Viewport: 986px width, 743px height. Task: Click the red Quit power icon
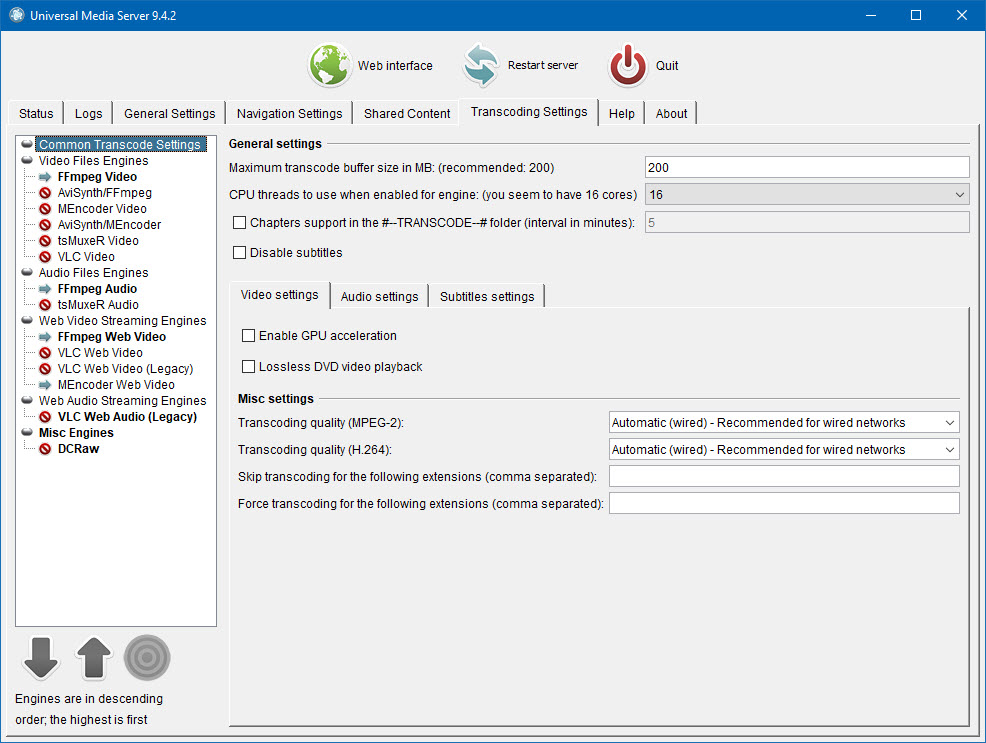628,65
